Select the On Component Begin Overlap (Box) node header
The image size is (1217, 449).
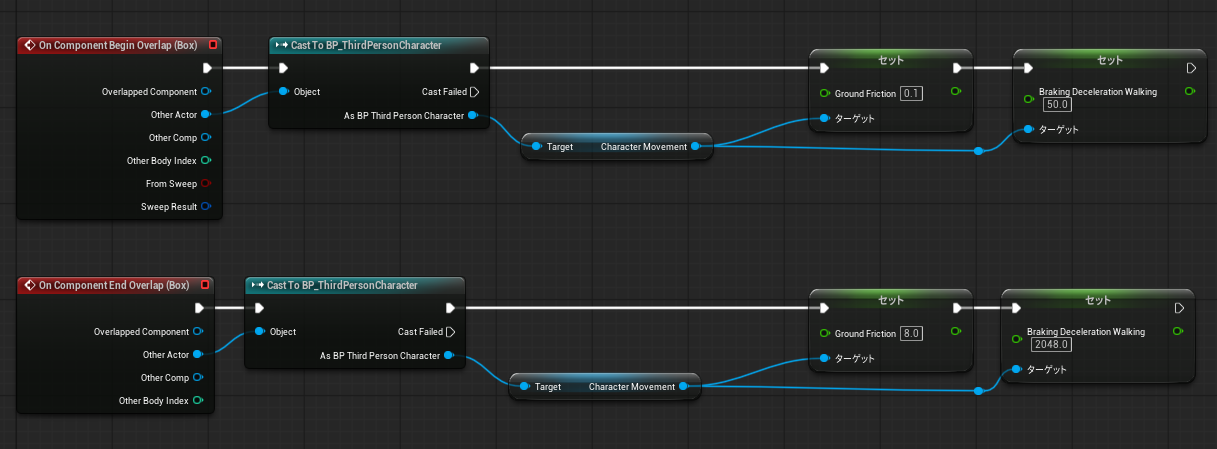(x=110, y=45)
